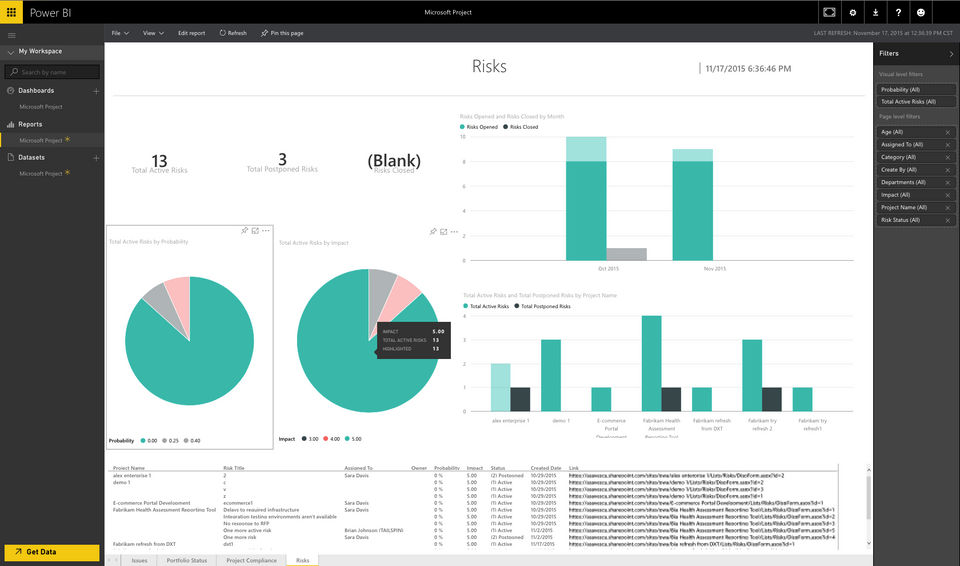Viewport: 960px width, 566px height.
Task: Remove the Risk Status page filter
Action: tap(948, 220)
